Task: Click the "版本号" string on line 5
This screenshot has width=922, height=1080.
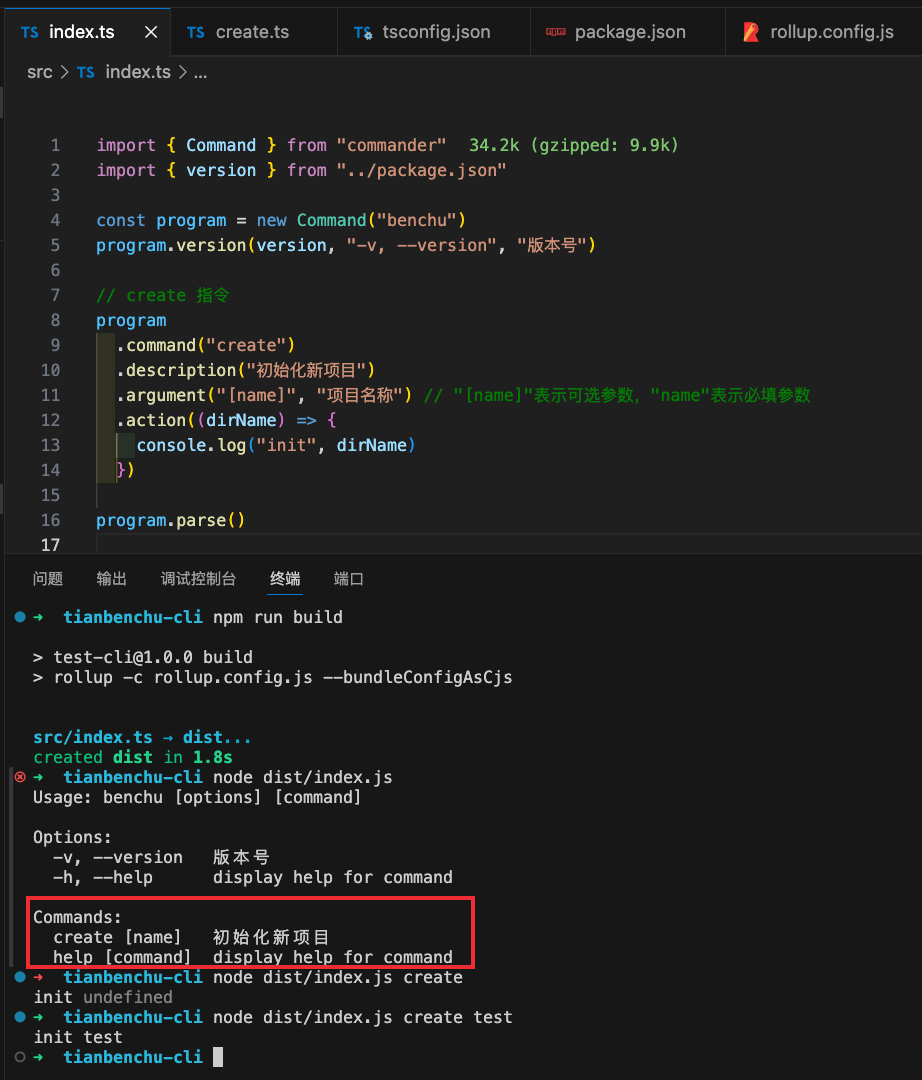Action: coord(552,245)
